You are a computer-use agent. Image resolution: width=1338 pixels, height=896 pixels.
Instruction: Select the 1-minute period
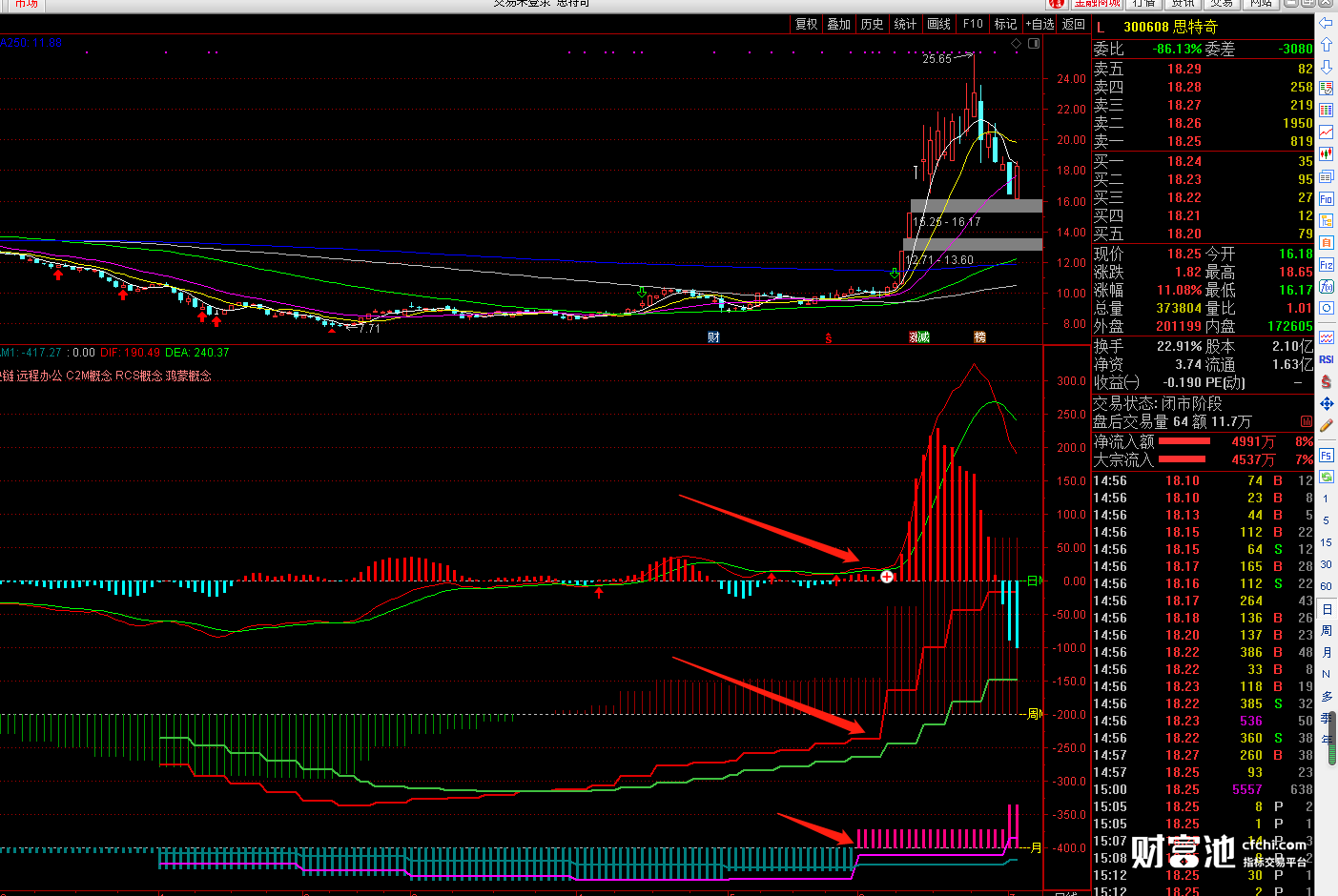click(1326, 499)
